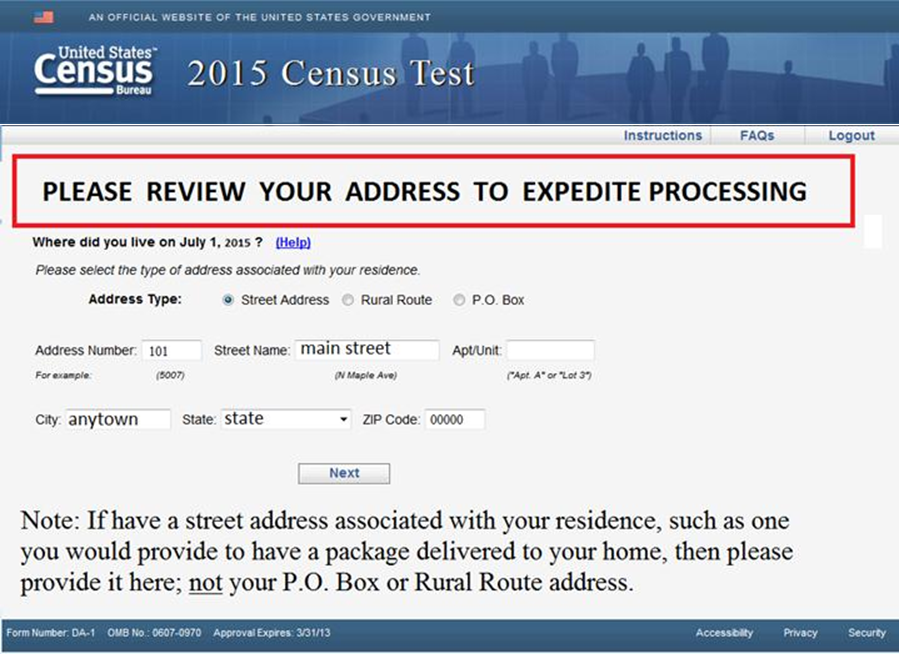Viewport: 899px width, 654px height.
Task: Open the Privacy footer link
Action: (800, 633)
